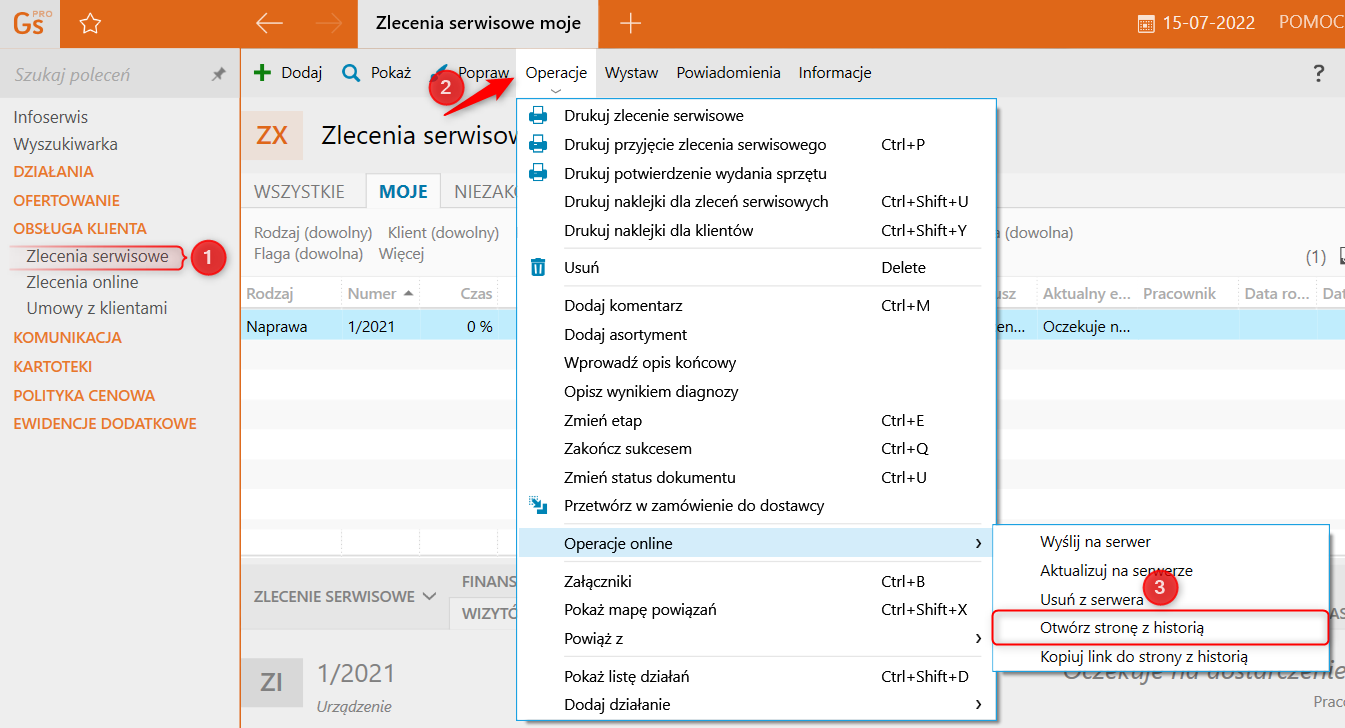Click the star favorites icon
Image resolution: width=1345 pixels, height=728 pixels.
89,23
